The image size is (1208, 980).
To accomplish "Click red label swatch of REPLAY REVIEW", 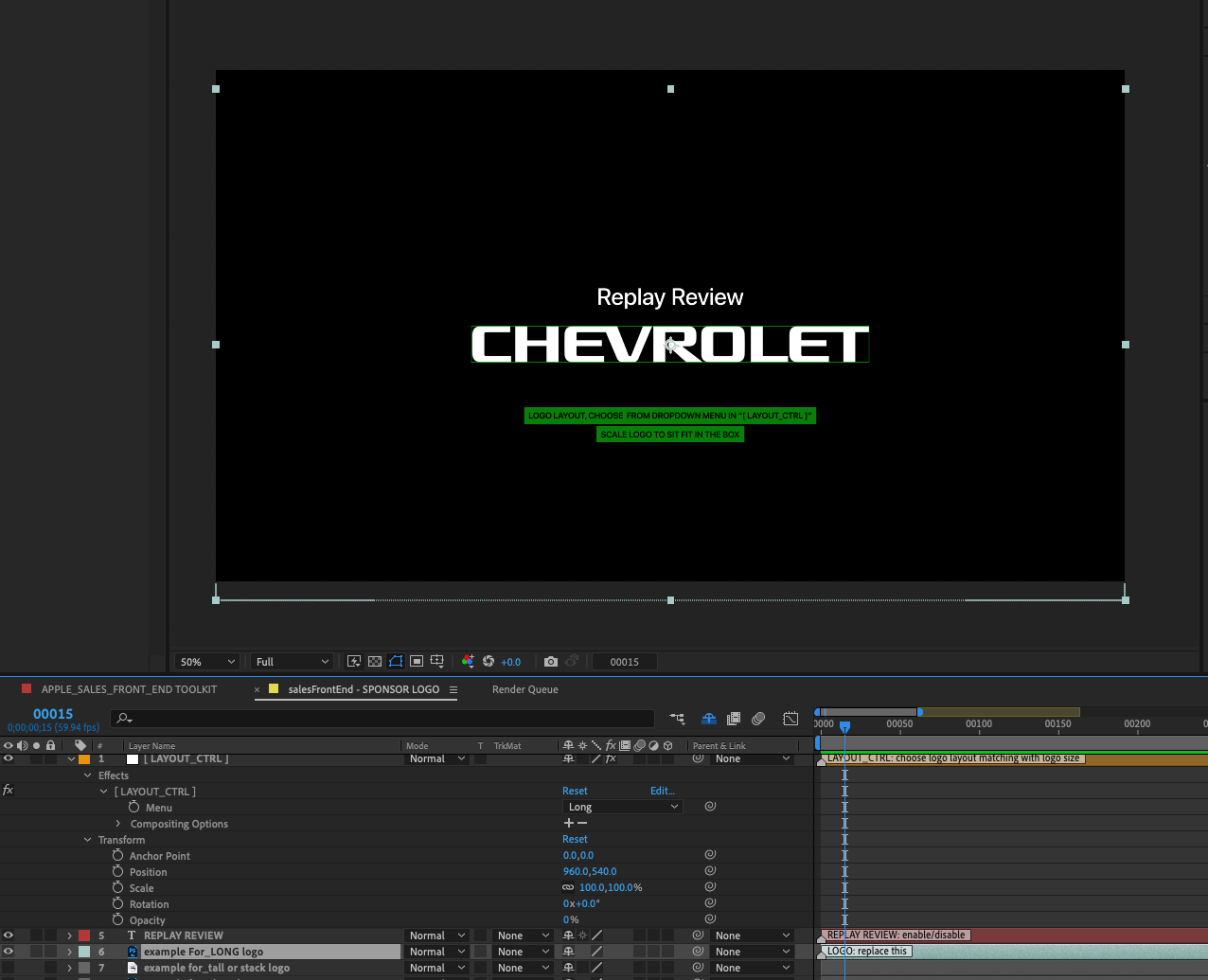I will coord(84,935).
